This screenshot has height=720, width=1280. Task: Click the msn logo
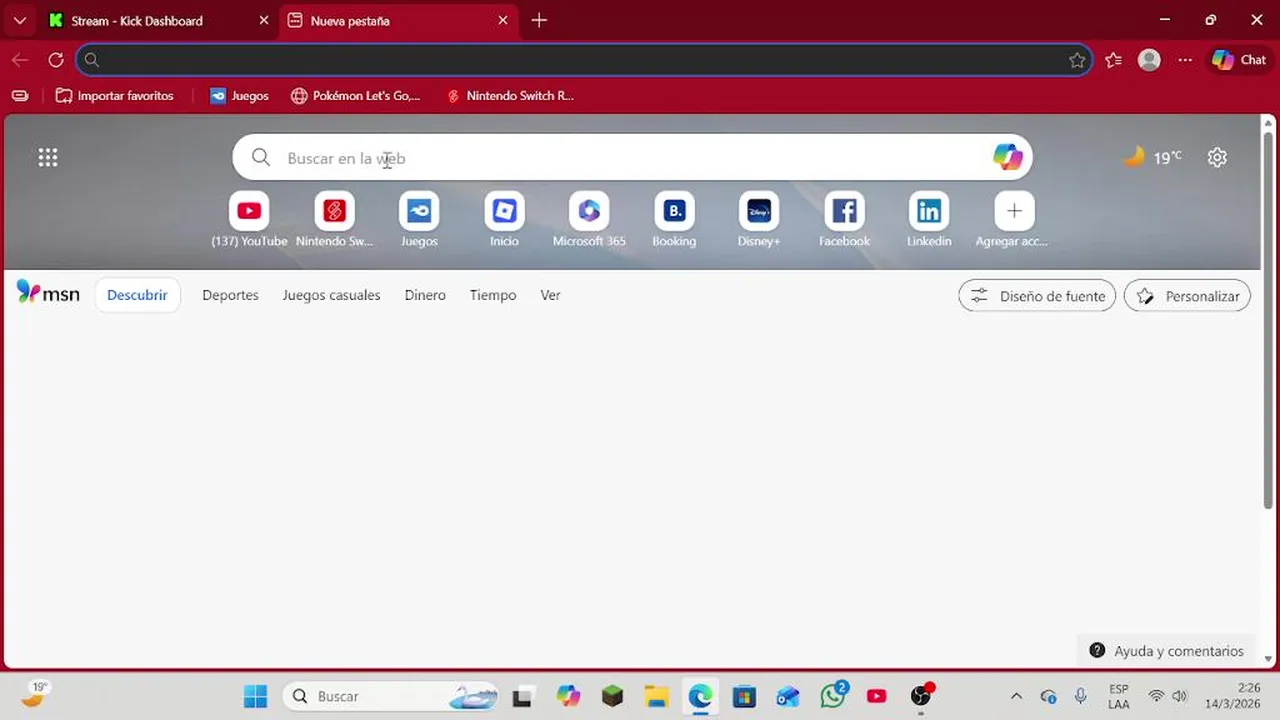pyautogui.click(x=48, y=294)
